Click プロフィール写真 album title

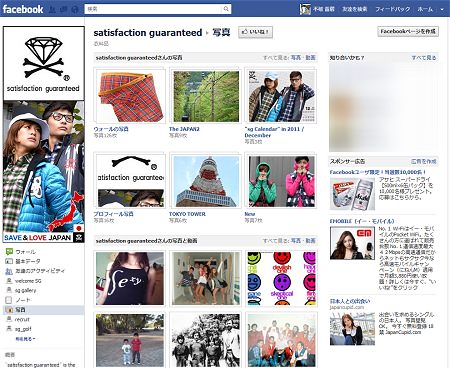click(113, 214)
